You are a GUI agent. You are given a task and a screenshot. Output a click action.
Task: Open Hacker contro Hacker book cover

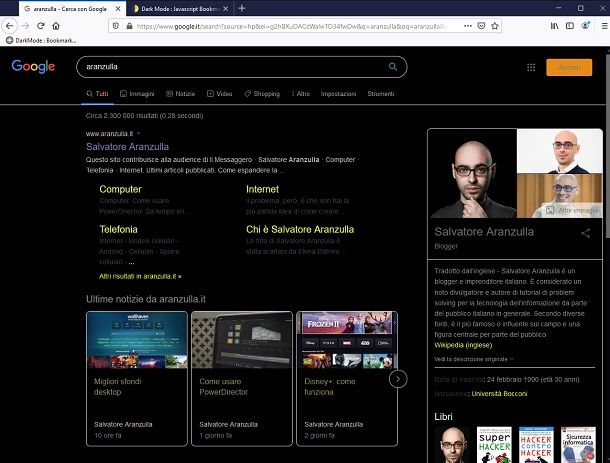click(x=536, y=445)
